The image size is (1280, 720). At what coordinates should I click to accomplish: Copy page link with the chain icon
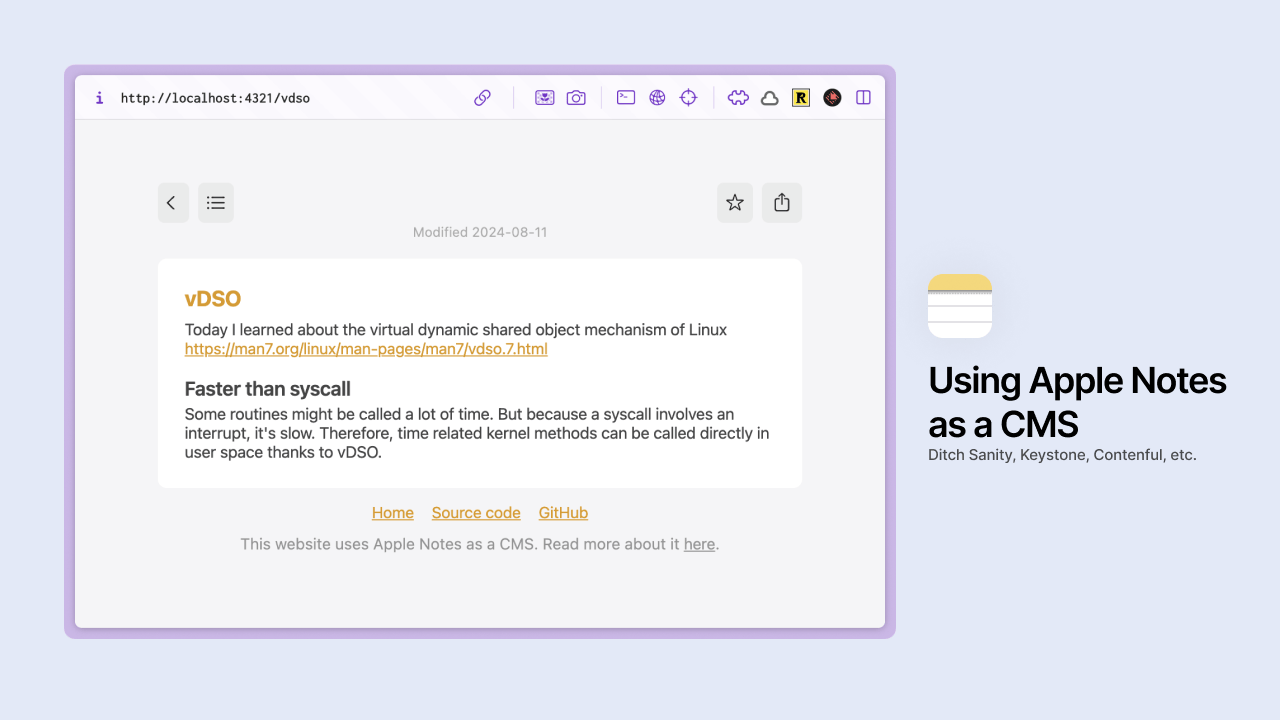[482, 98]
